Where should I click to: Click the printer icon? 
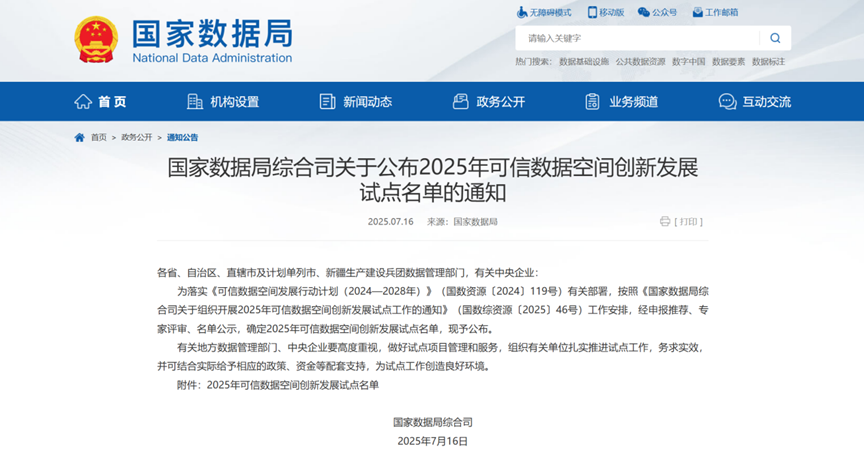coord(665,221)
